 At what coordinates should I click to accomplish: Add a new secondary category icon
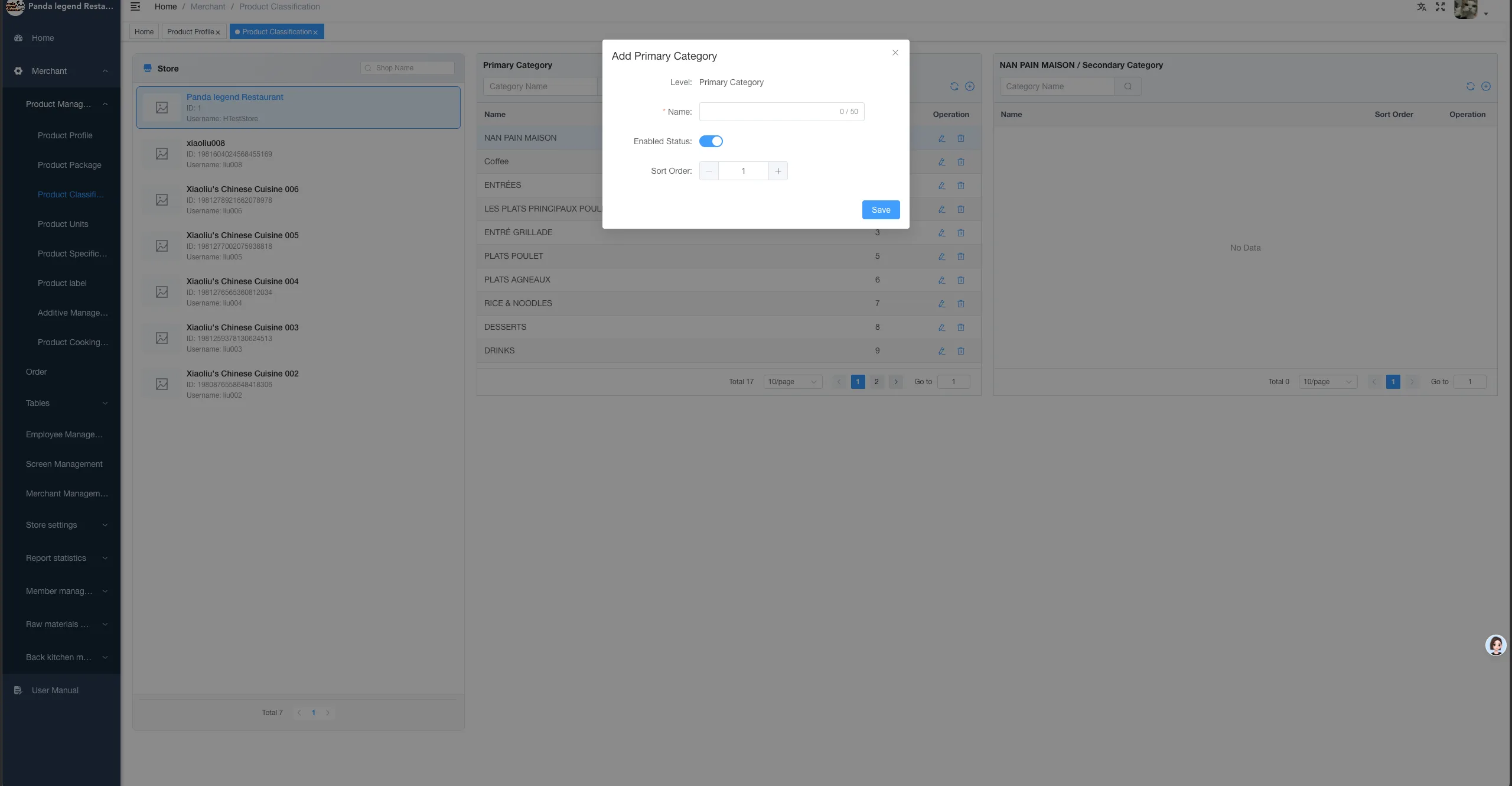click(1486, 86)
